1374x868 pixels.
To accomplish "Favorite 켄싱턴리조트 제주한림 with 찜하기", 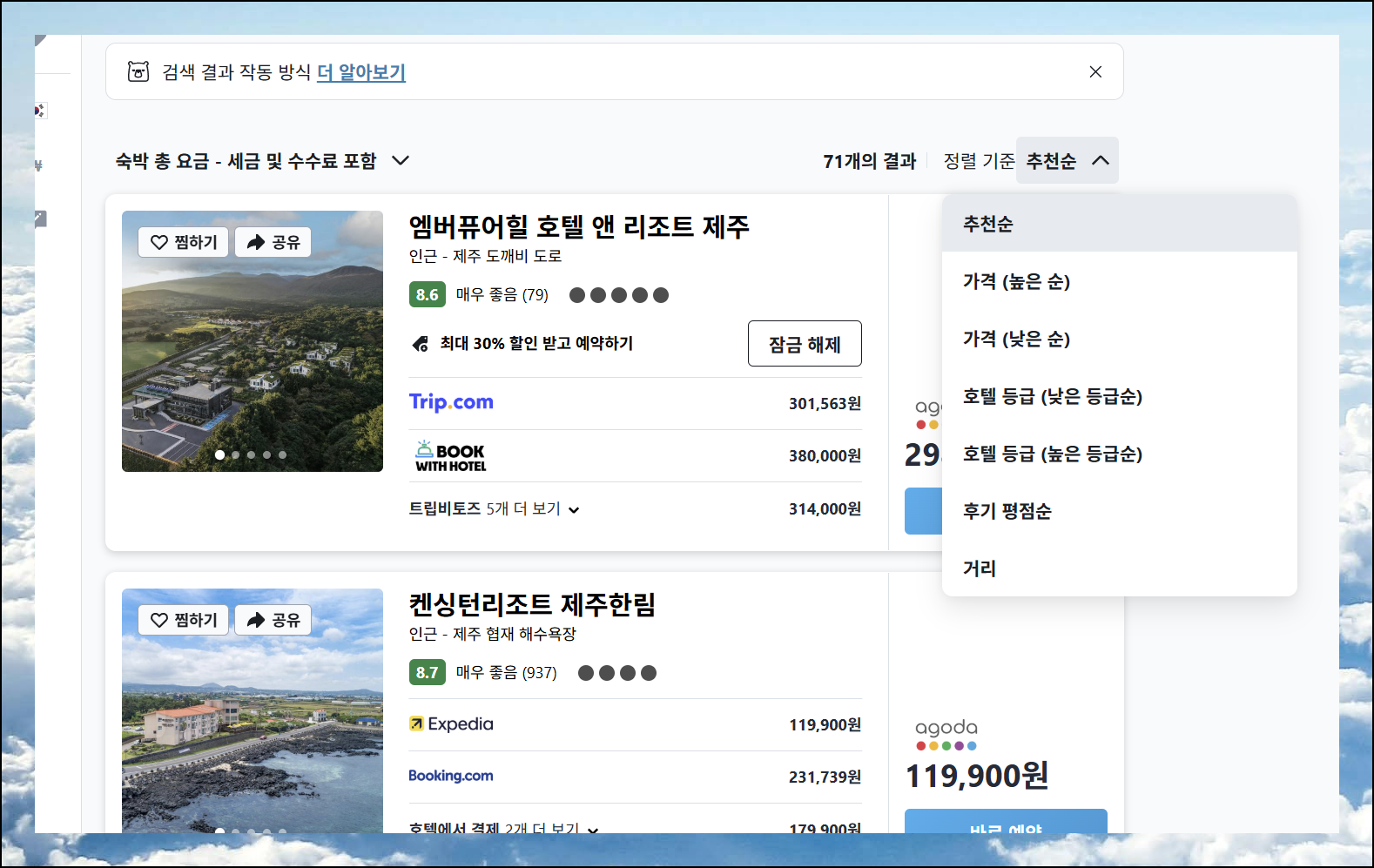I will coord(184,620).
